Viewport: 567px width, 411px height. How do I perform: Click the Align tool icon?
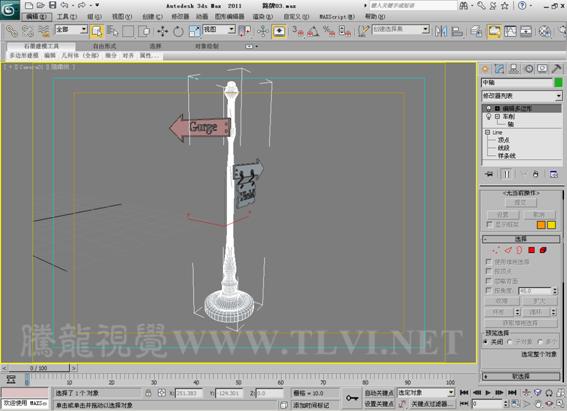click(457, 31)
